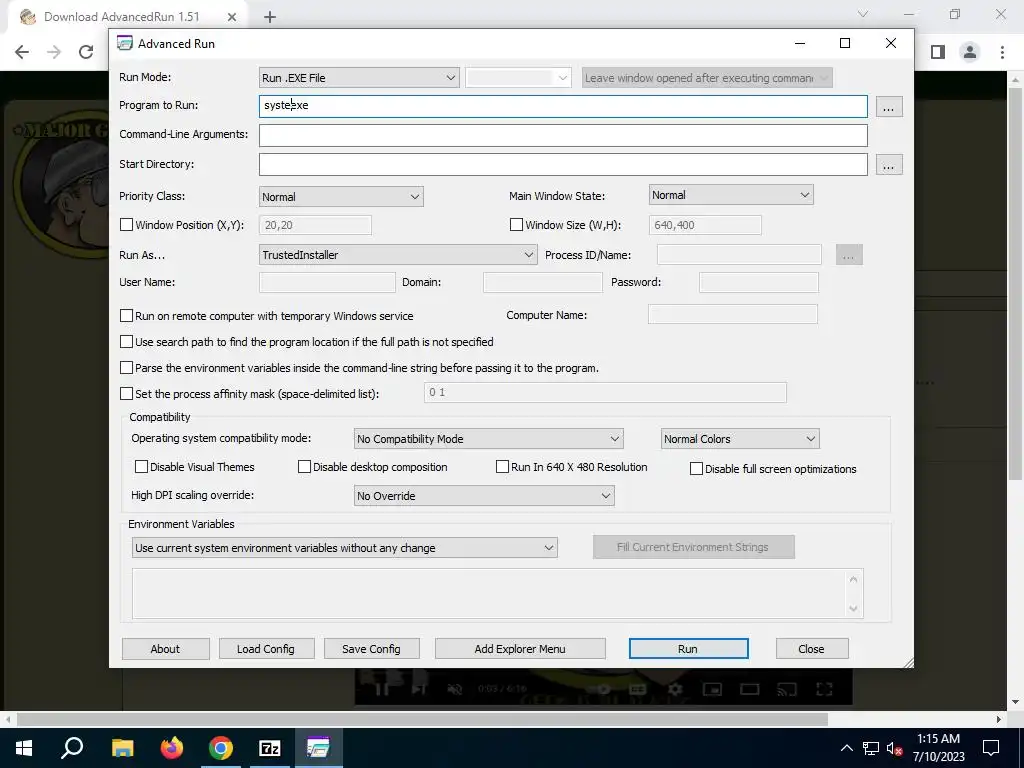Screen dimensions: 1024x768
Task: Click the browser horizontal scrollbar
Action: pos(422,719)
